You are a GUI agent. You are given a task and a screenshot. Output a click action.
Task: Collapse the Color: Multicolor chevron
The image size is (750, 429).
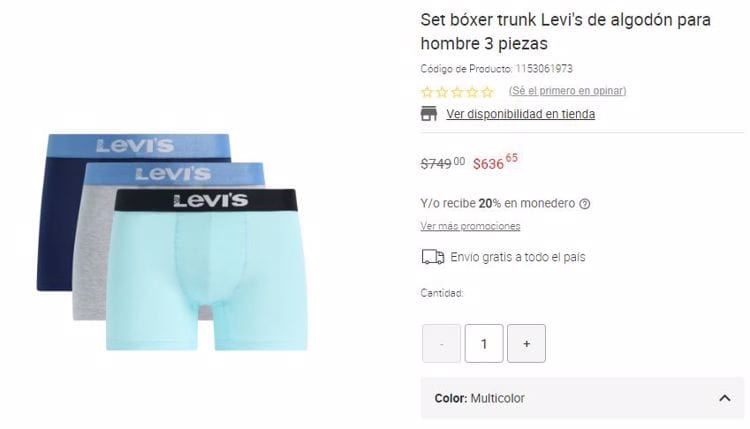[725, 398]
